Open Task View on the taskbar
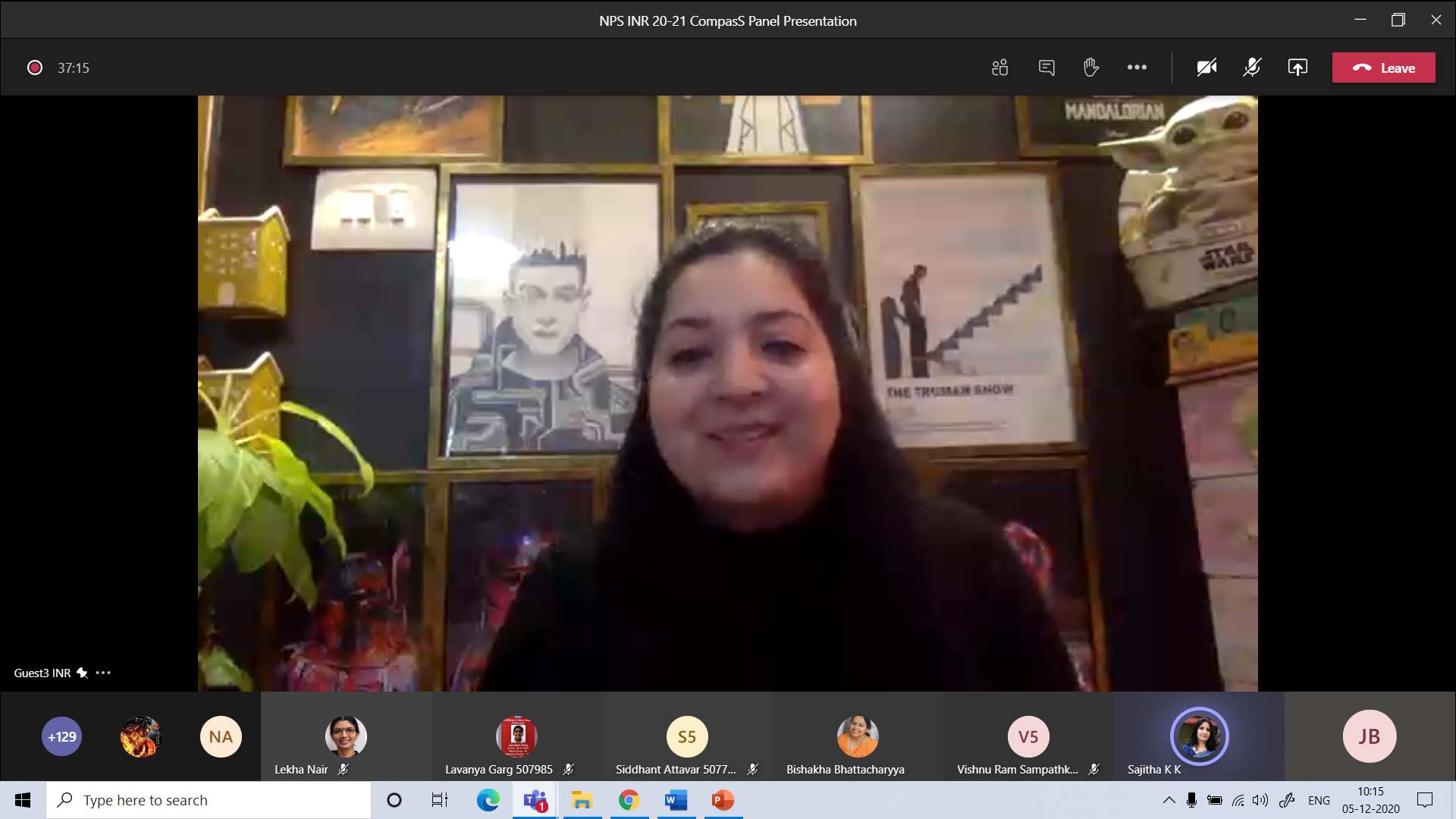The image size is (1456, 819). click(x=440, y=800)
